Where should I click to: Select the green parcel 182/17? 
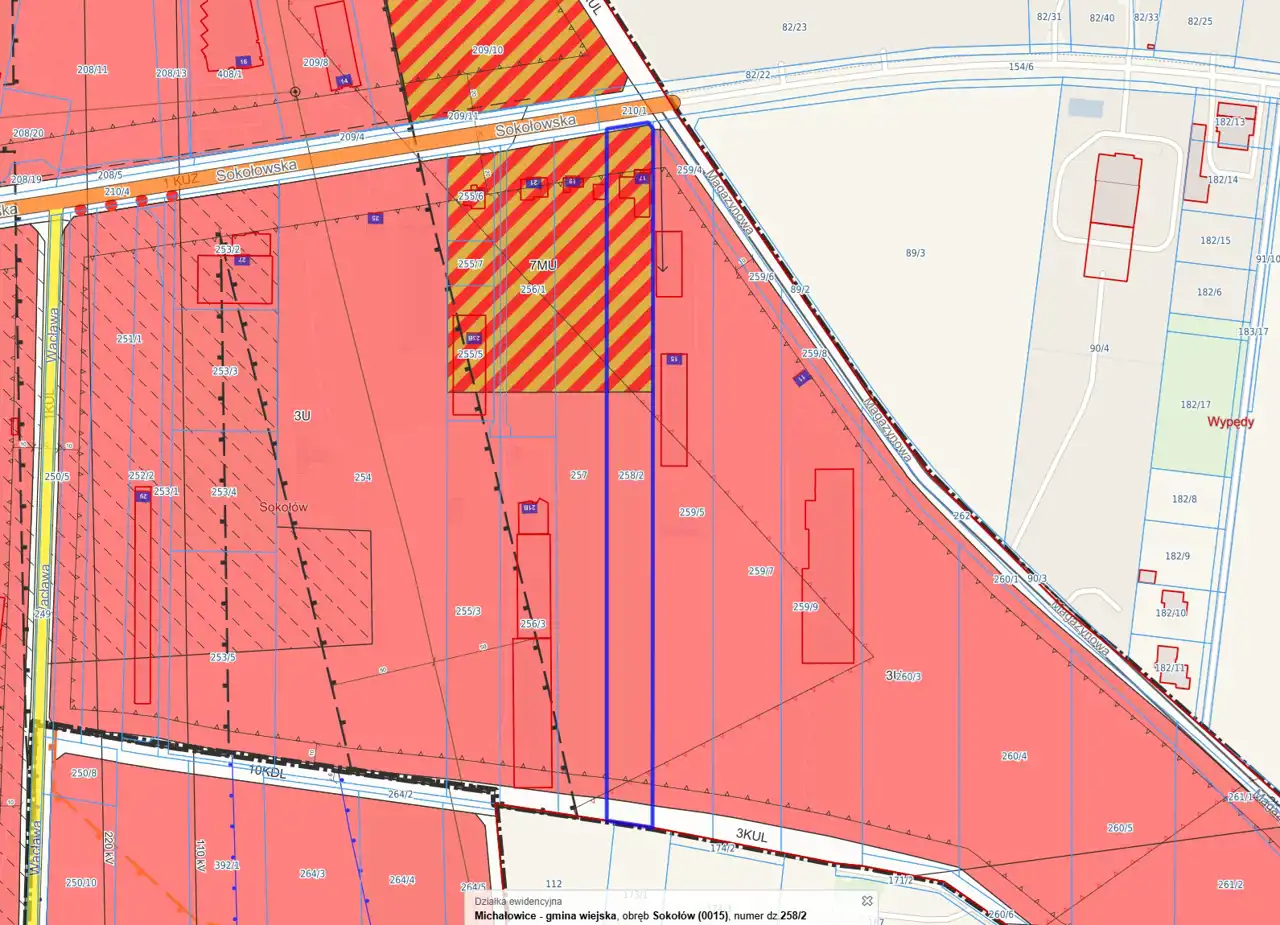click(1195, 404)
